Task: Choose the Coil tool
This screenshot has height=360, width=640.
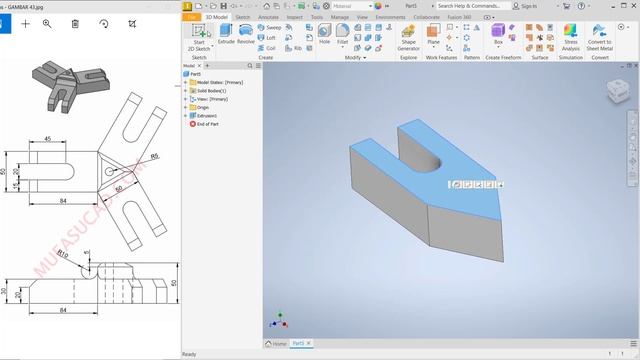Action: point(267,48)
